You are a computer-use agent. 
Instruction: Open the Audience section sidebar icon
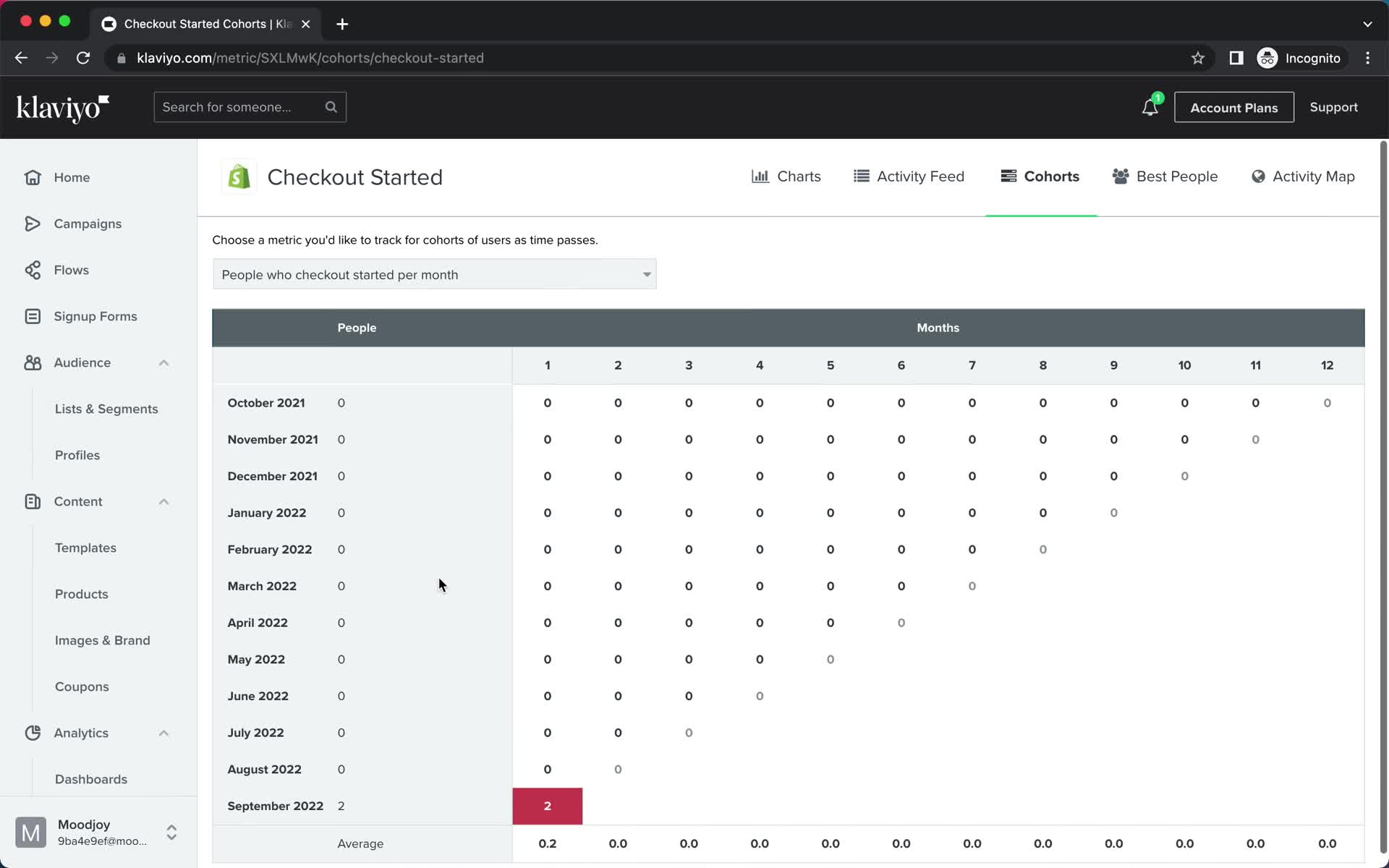(x=32, y=362)
